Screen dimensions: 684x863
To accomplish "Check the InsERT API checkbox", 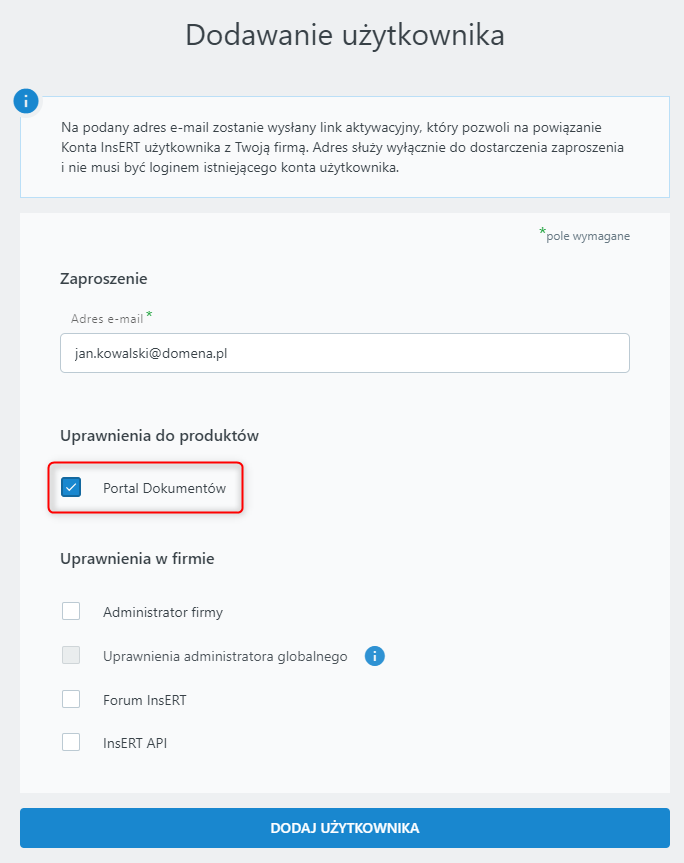I will click(71, 742).
